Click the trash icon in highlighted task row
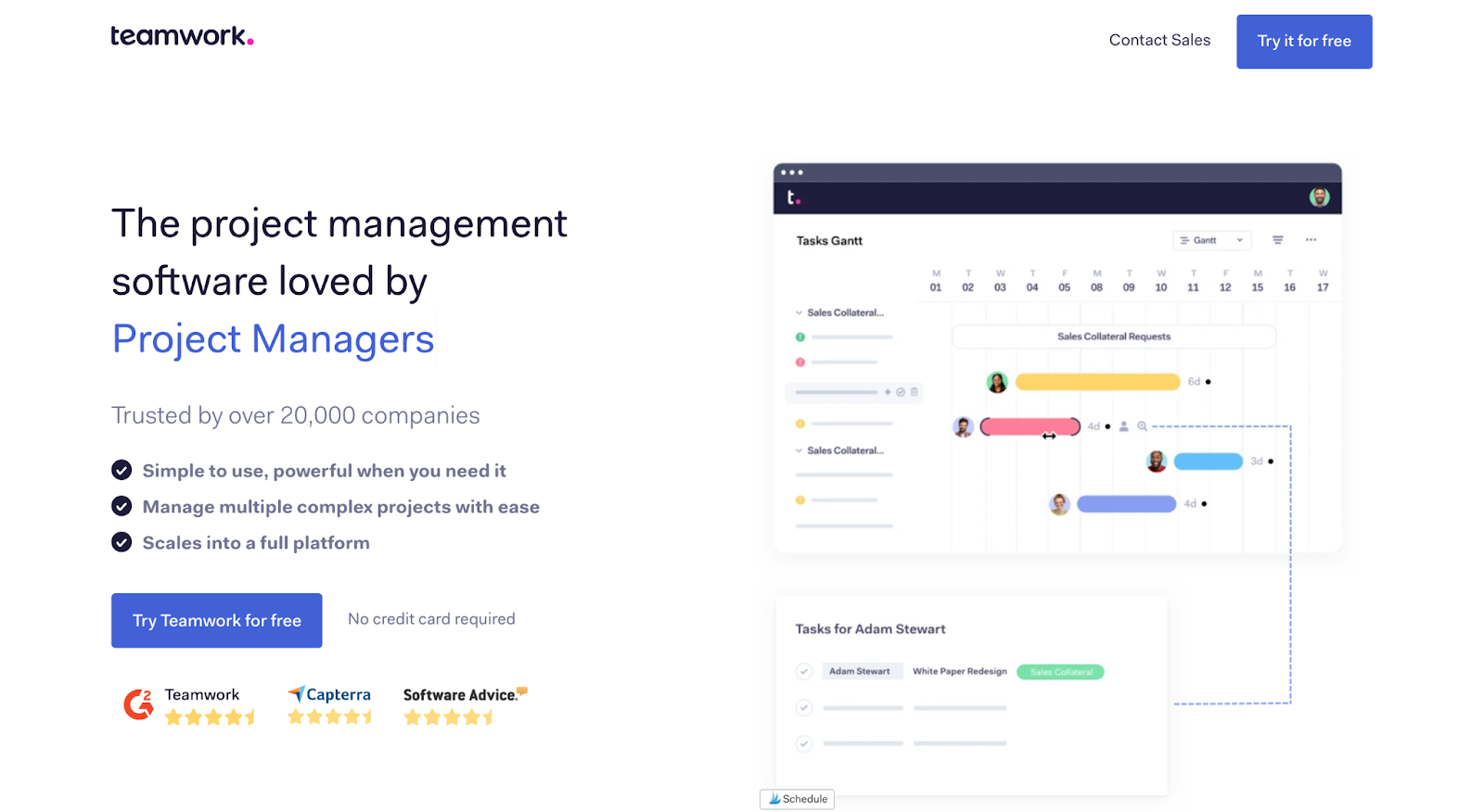Screen dimensions: 1484x812 click(914, 392)
